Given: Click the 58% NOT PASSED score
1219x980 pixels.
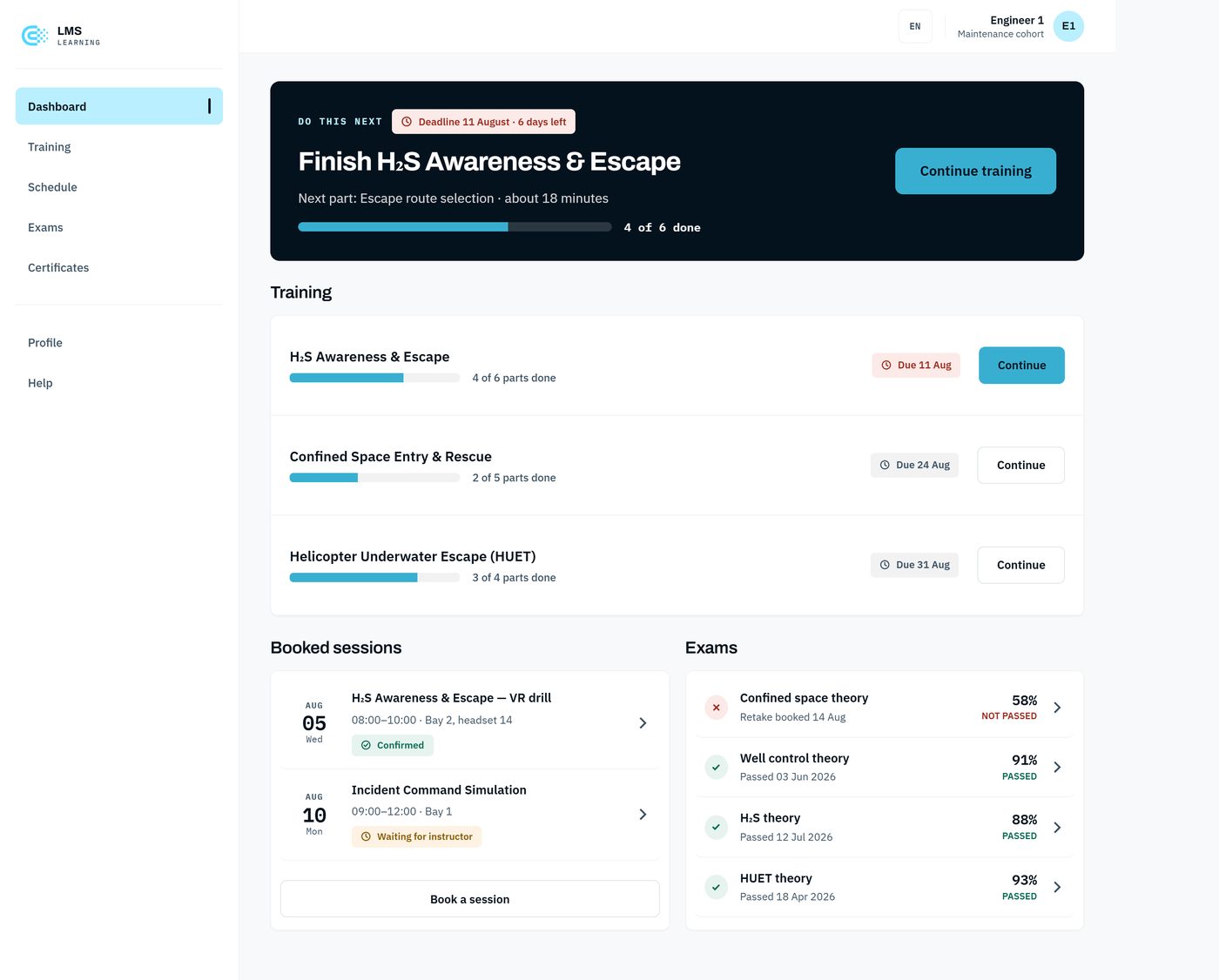Looking at the screenshot, I should (x=1009, y=708).
